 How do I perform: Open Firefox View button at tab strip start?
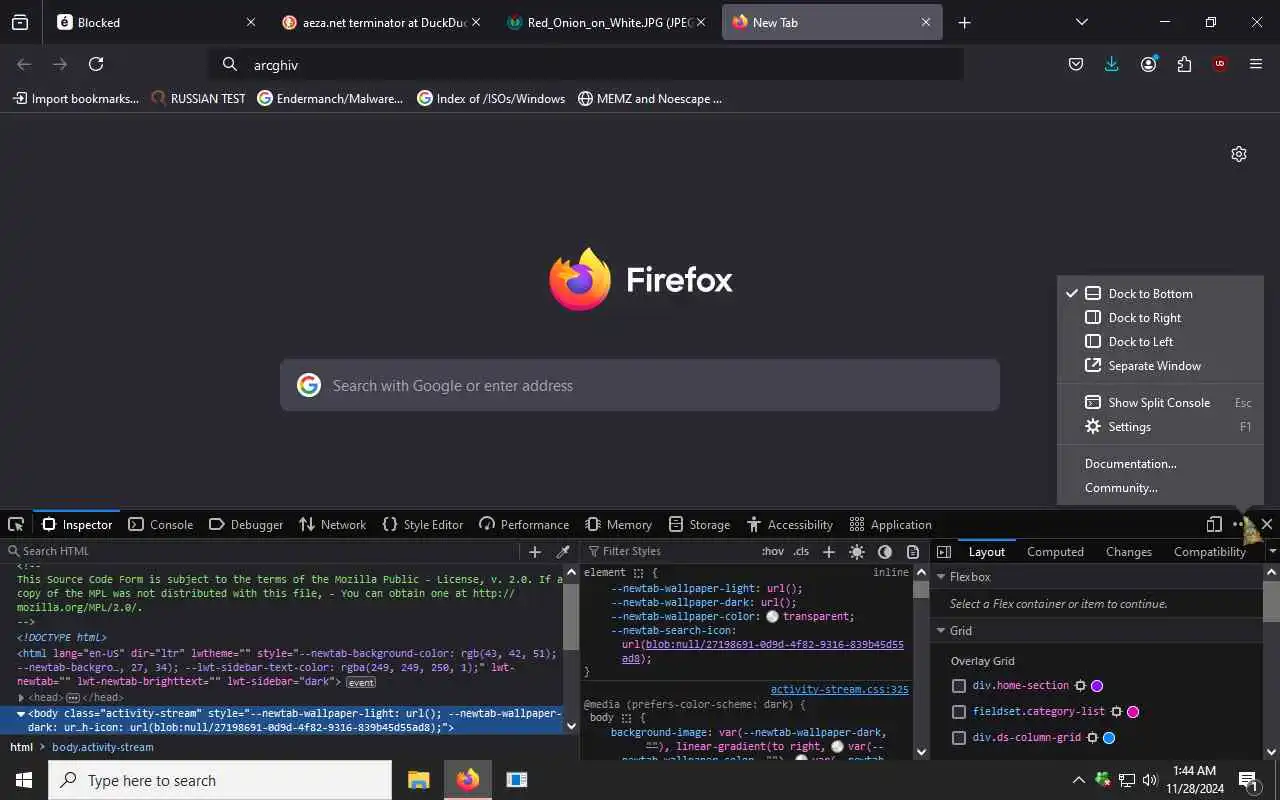point(20,22)
